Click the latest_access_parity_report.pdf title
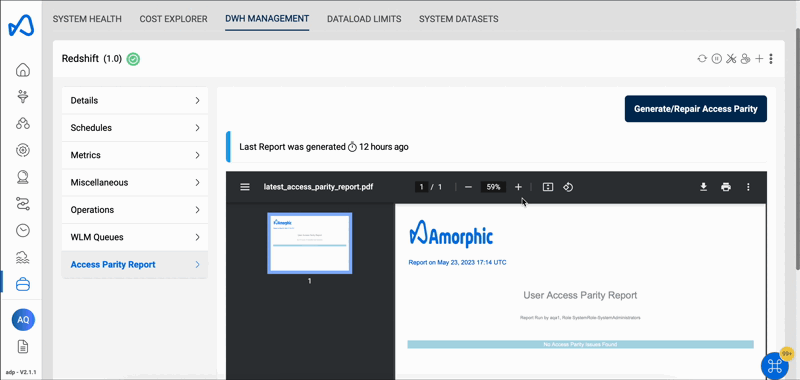Image resolution: width=800 pixels, height=380 pixels. [318, 187]
